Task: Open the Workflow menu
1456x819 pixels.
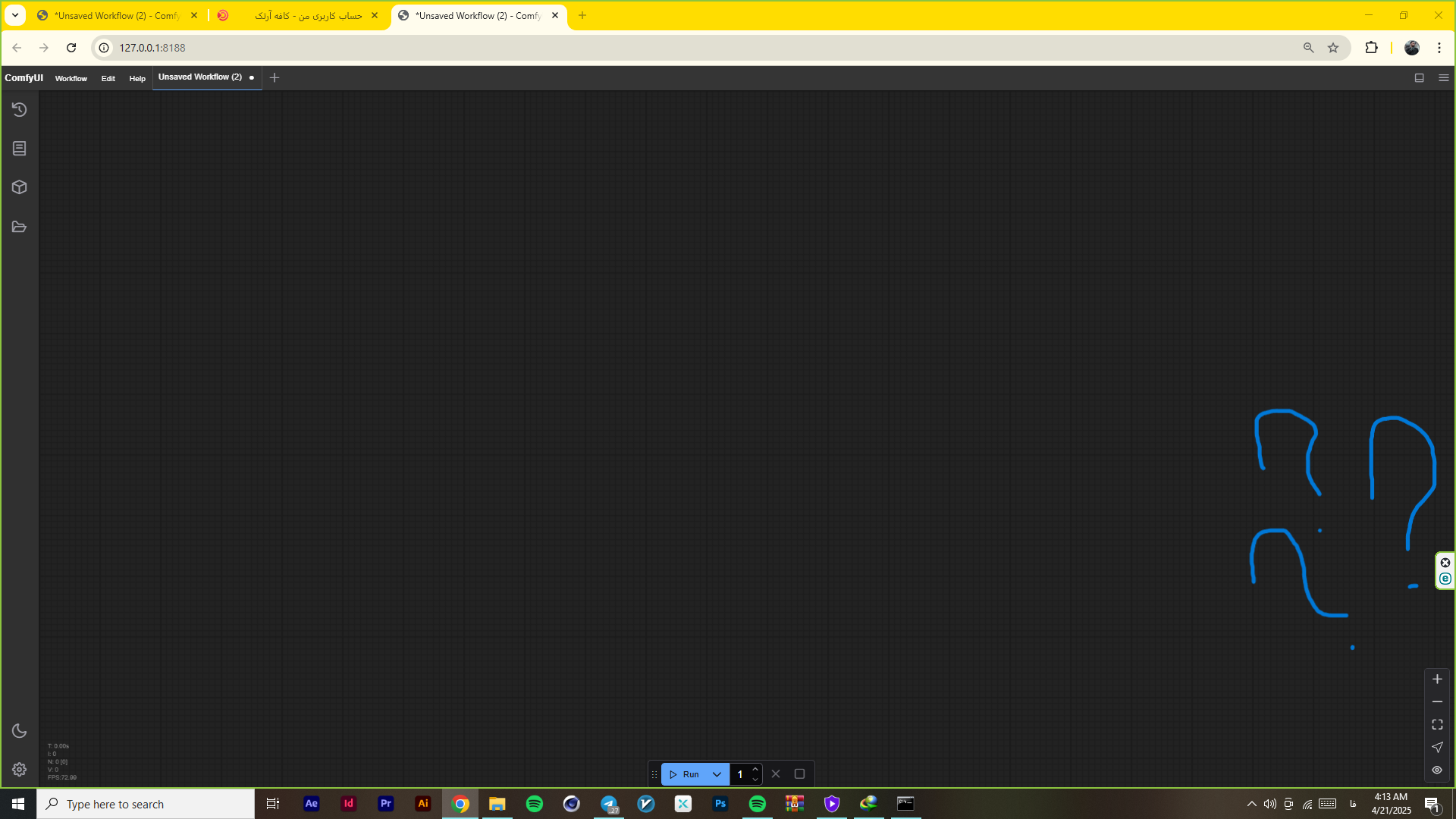Action: tap(71, 78)
